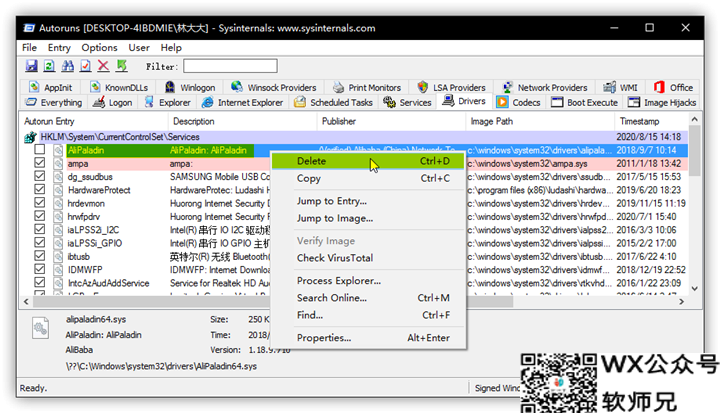Click the Timestamp column header

click(x=651, y=121)
